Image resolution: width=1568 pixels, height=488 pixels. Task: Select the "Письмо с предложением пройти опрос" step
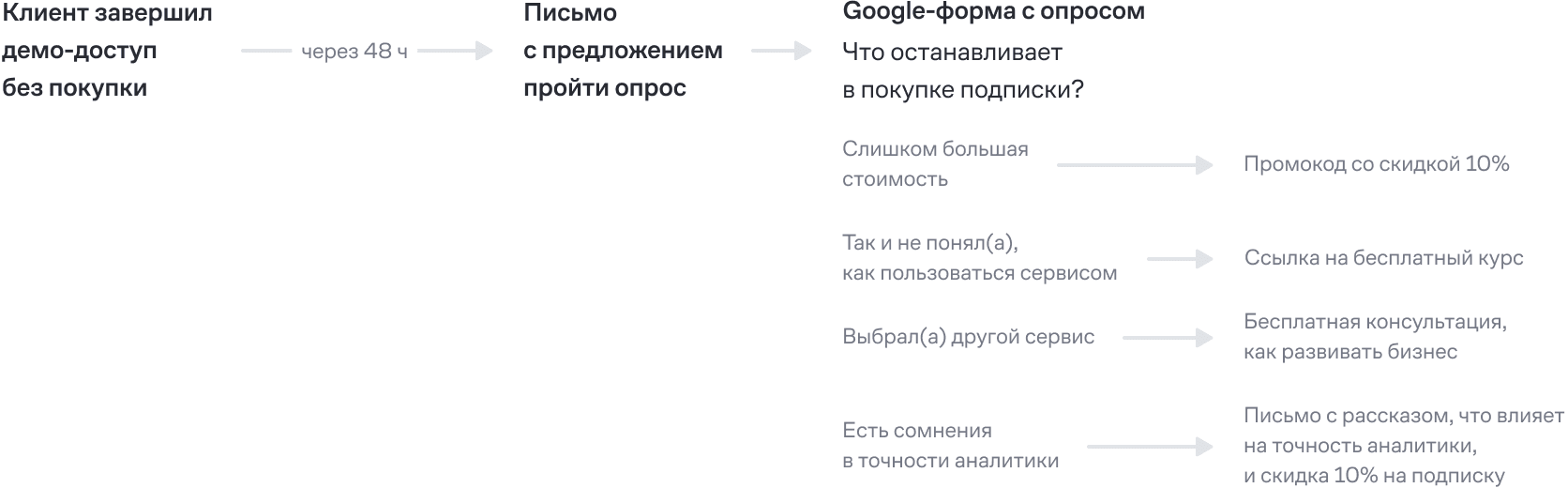pyautogui.click(x=623, y=51)
